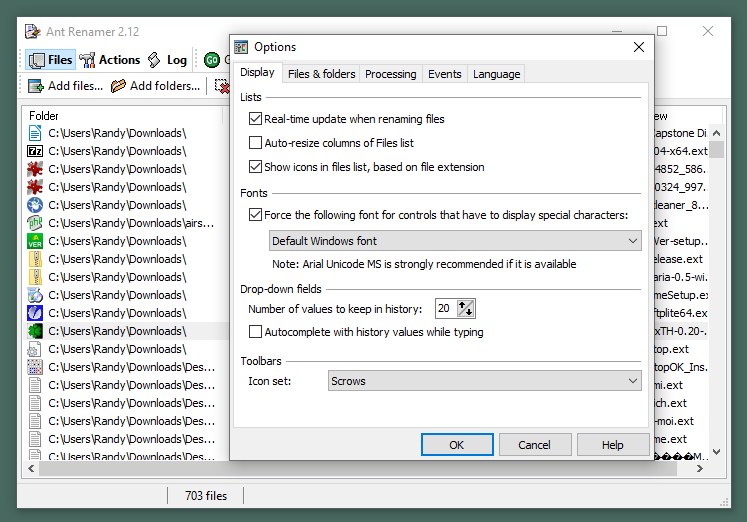Switch to the Events tab
Screen dimensions: 747x522
tap(444, 74)
